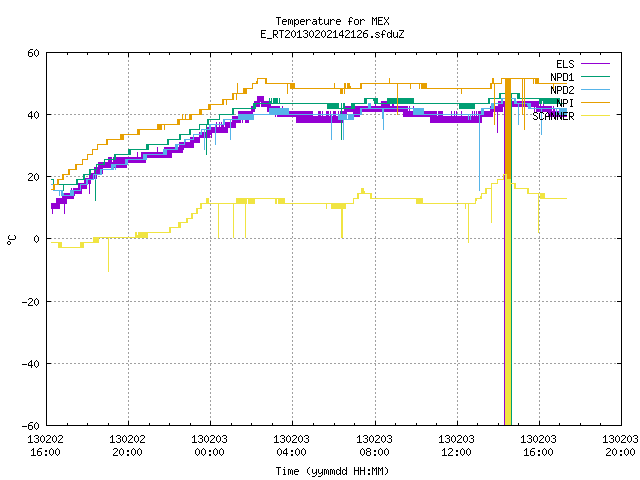The width and height of the screenshot is (640, 480).
Task: Click the x-axis tick 130203 20:00
Action: pos(620,446)
